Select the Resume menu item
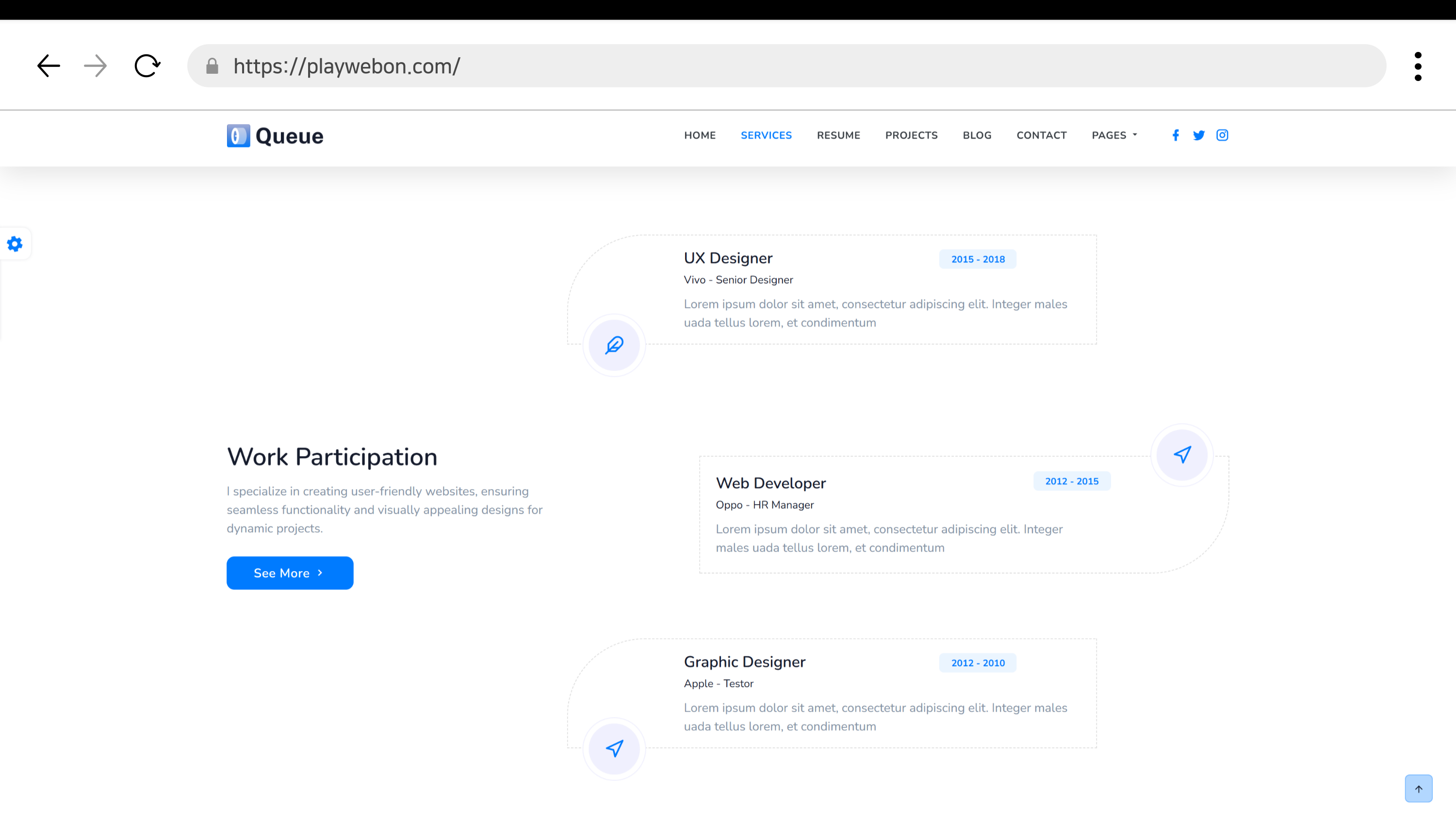1456x819 pixels. tap(838, 135)
